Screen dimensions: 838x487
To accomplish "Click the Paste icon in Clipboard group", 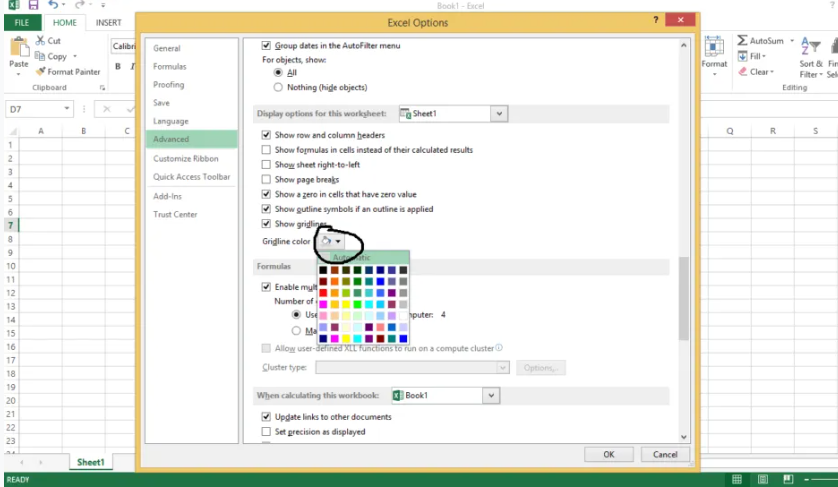I will (x=19, y=50).
